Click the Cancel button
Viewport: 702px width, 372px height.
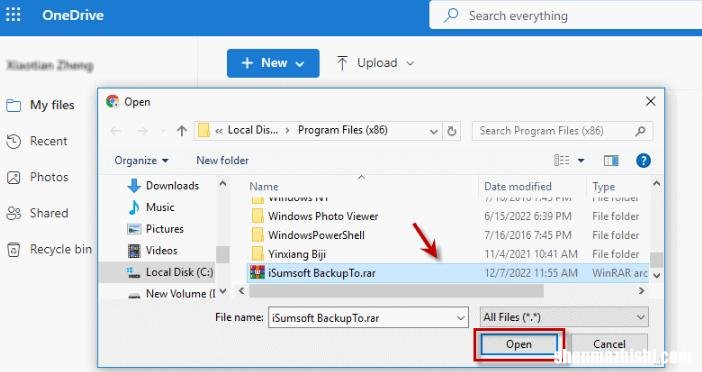(x=609, y=344)
